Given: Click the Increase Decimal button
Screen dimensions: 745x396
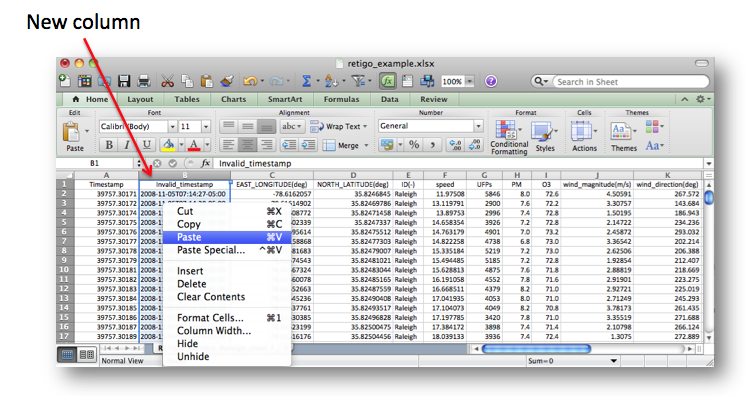Looking at the screenshot, I should coord(455,145).
